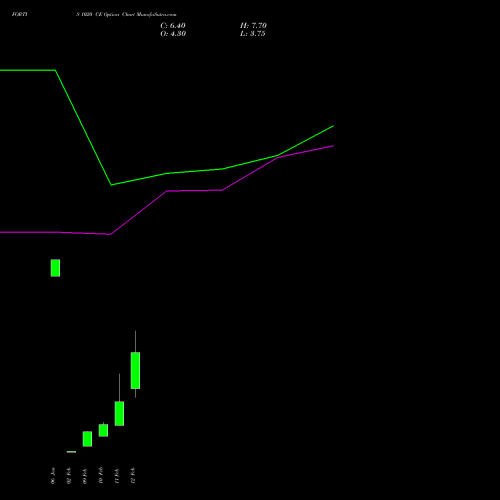
Task: Select the 11 Feb candlestick with long wick
Action: click(x=119, y=413)
